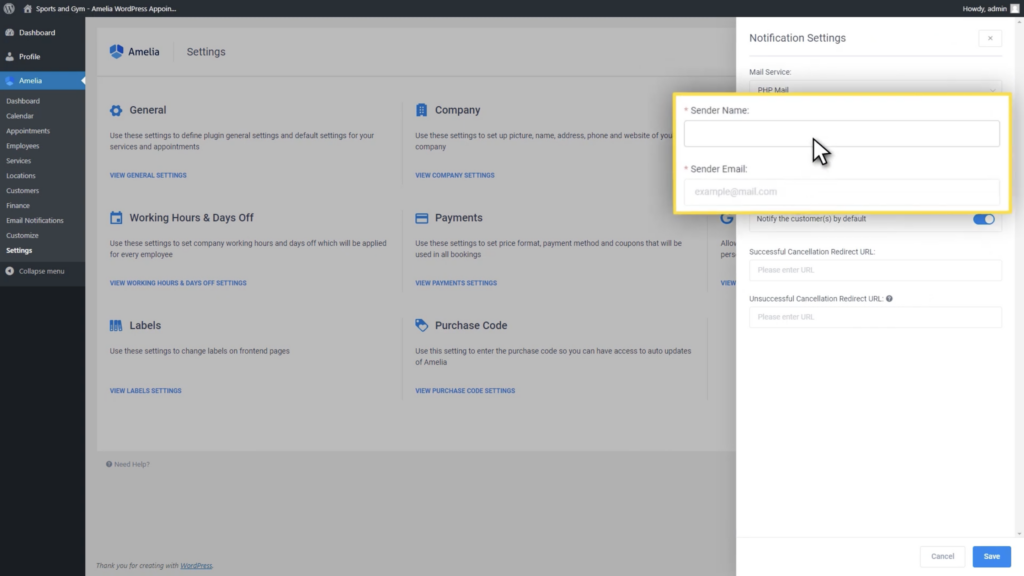Open Services in sidebar
The width and height of the screenshot is (1024, 576).
[x=18, y=161]
